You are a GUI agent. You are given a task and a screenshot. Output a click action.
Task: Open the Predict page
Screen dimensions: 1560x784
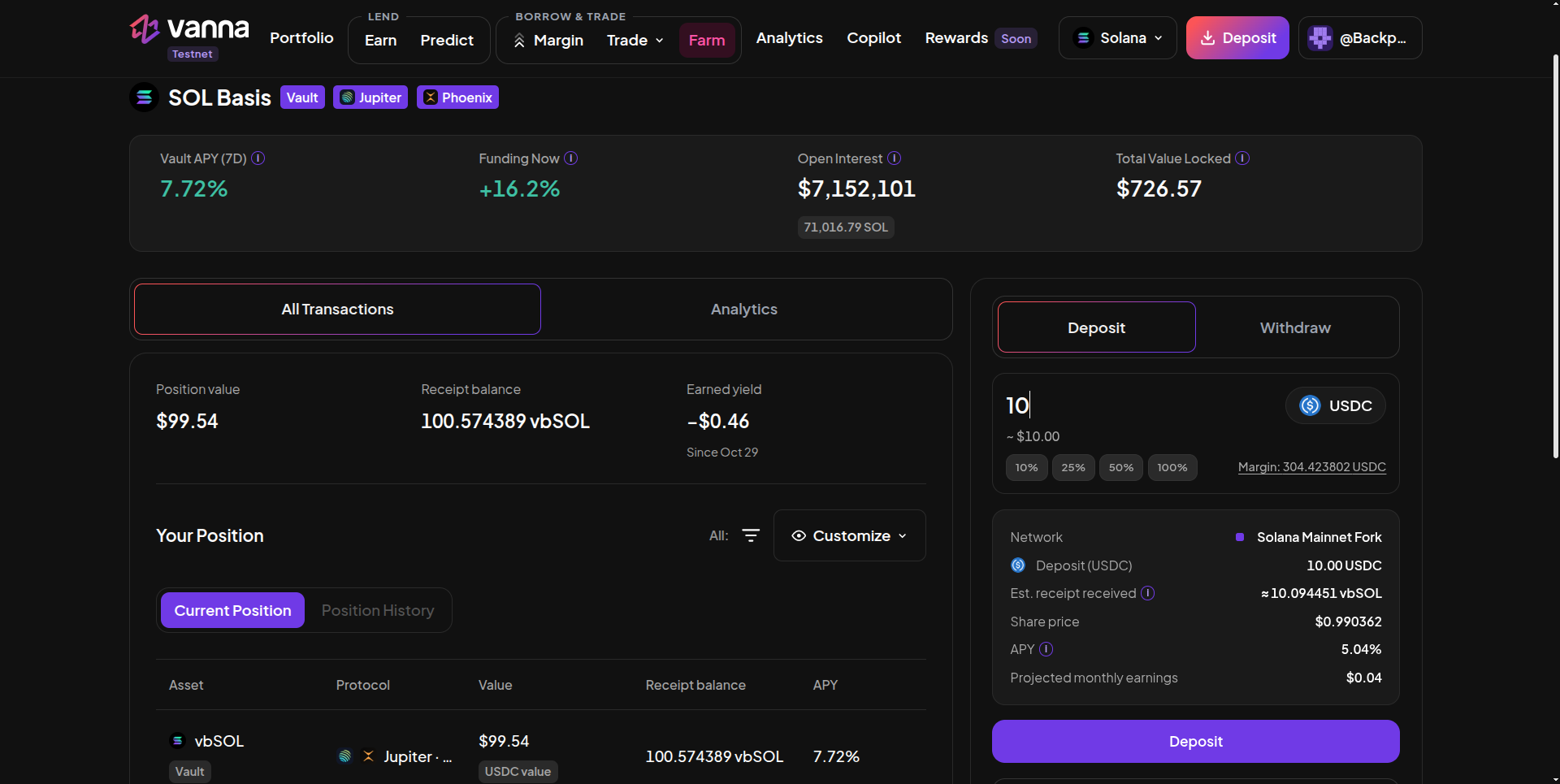coord(447,41)
